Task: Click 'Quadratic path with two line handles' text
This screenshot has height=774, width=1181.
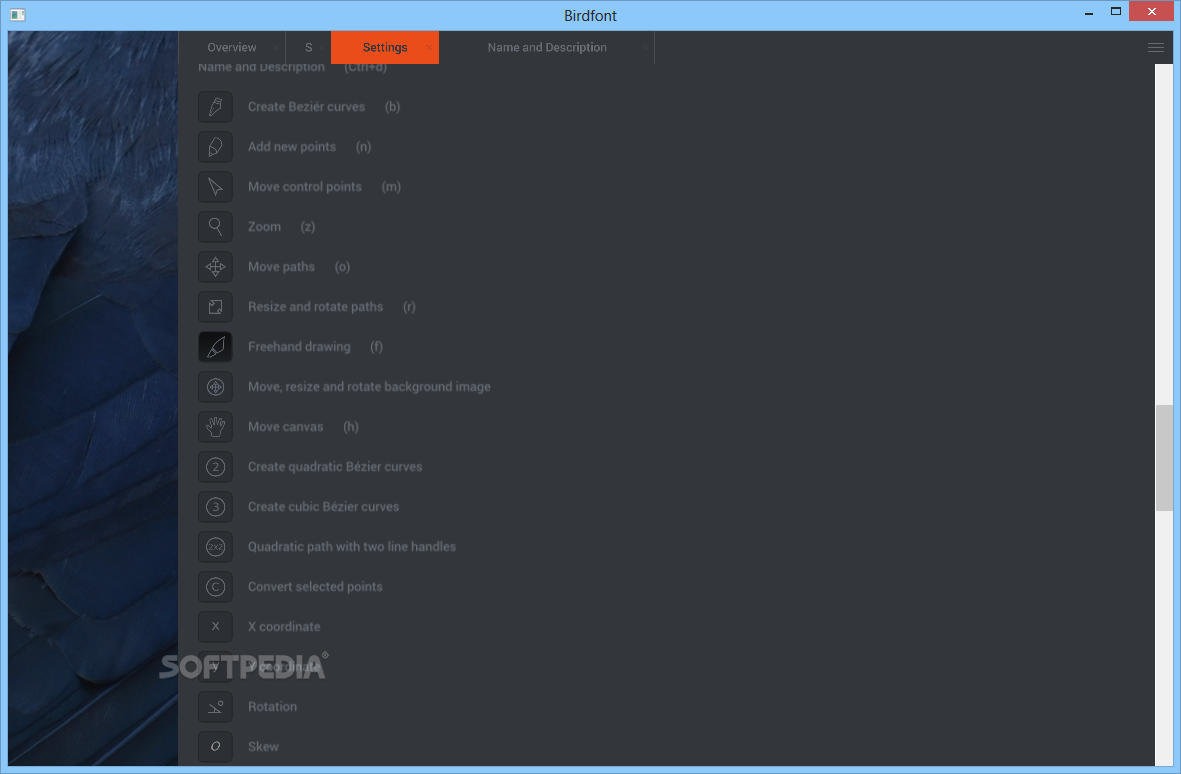Action: 352,546
